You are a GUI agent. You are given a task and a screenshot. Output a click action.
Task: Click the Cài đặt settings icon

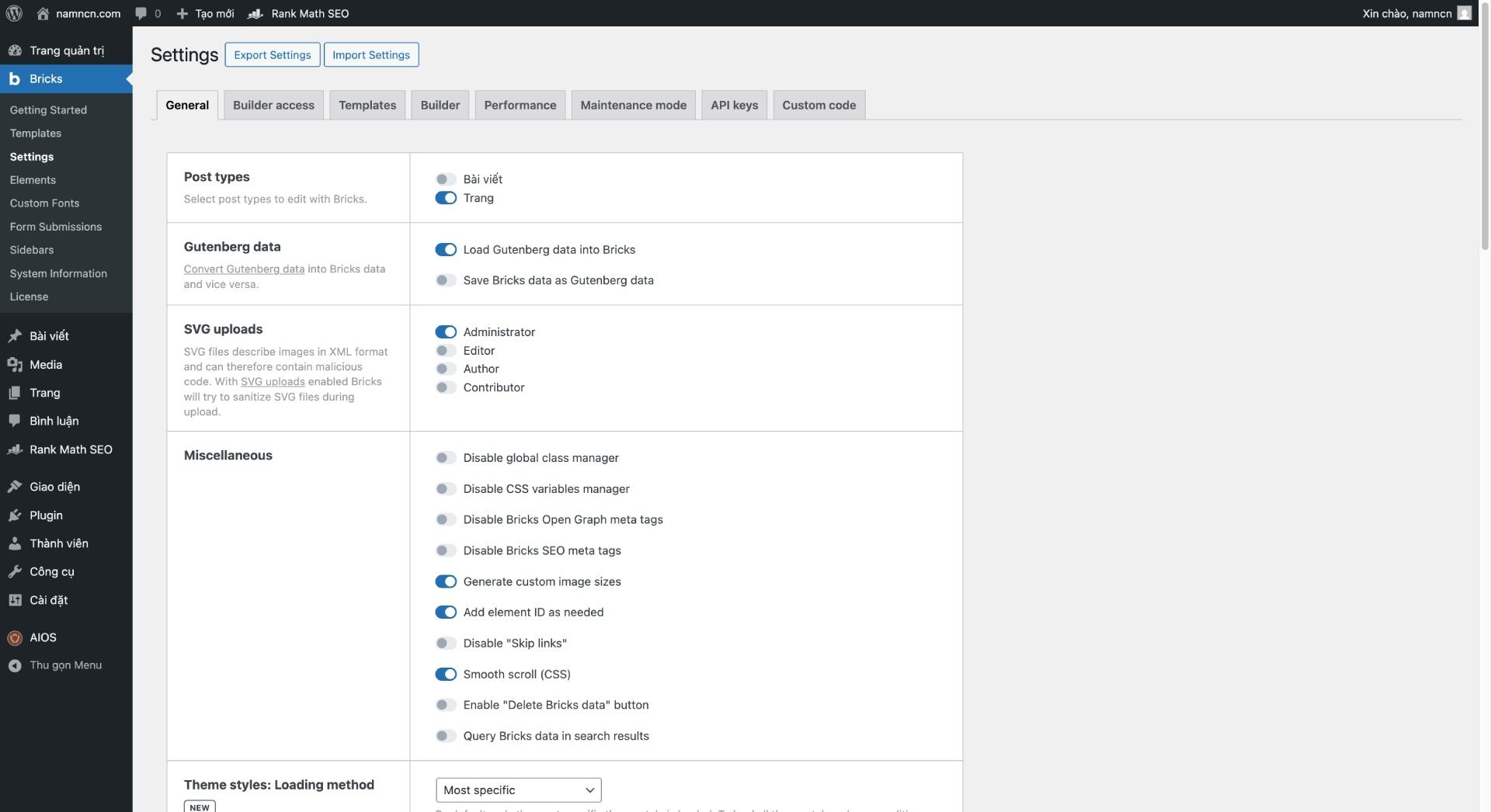click(x=15, y=600)
